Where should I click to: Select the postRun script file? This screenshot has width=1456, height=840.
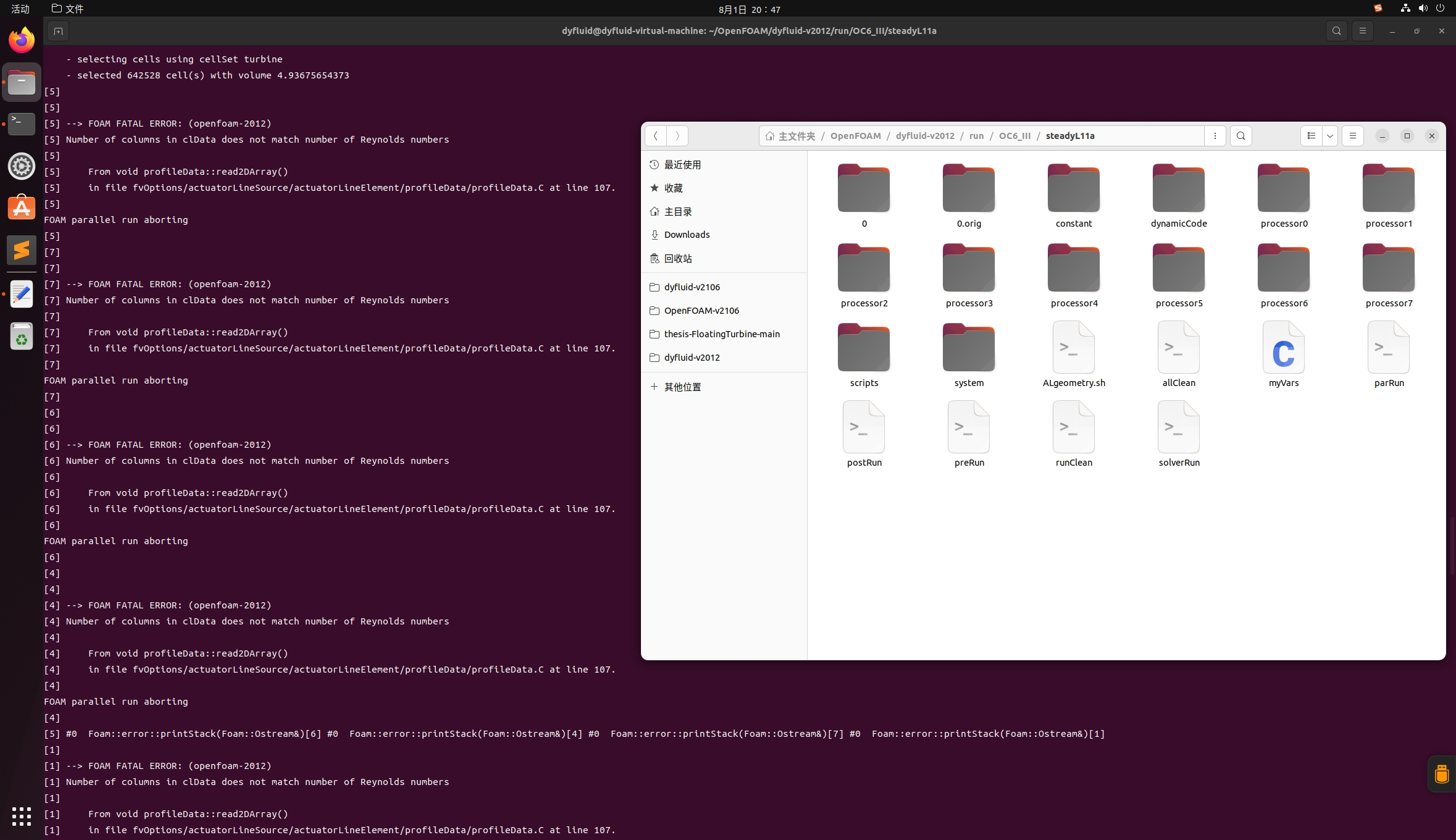pyautogui.click(x=864, y=435)
